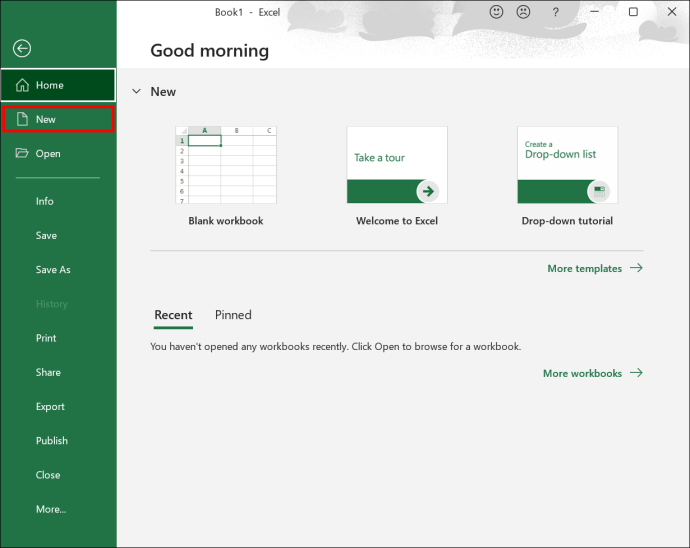Screen dimensions: 690x548
Task: Click the Blank workbook label
Action: pos(226,221)
